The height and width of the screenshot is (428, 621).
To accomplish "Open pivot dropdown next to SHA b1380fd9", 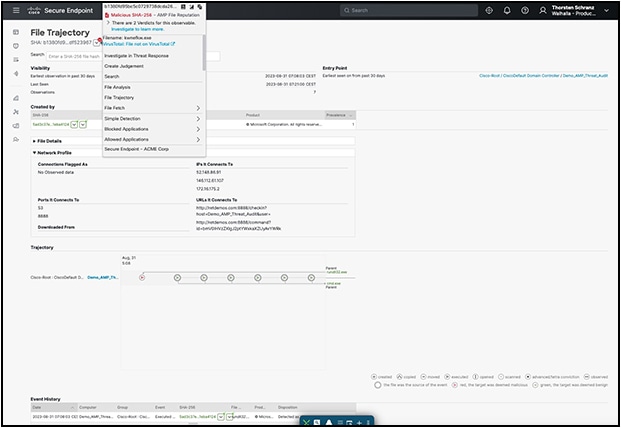I will coord(96,42).
